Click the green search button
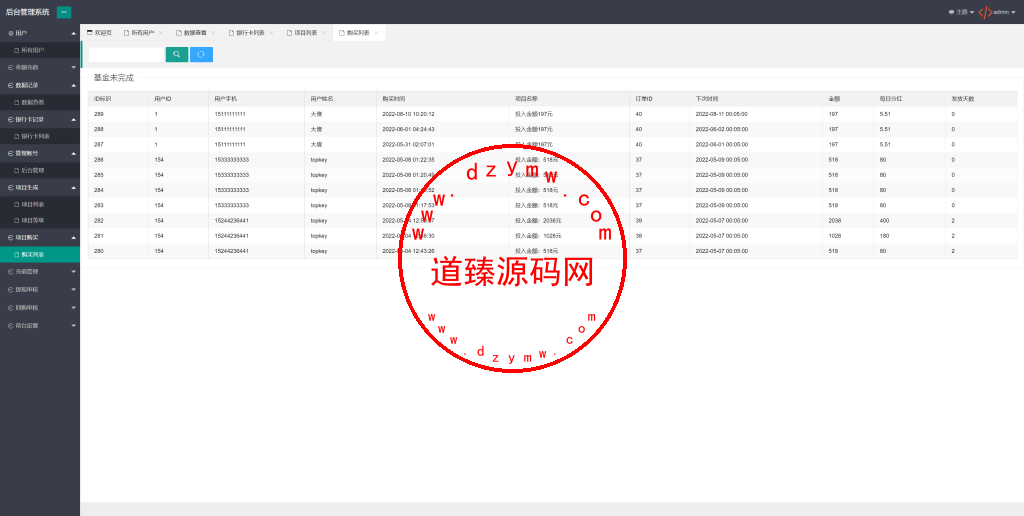1024x516 pixels. [x=177, y=54]
